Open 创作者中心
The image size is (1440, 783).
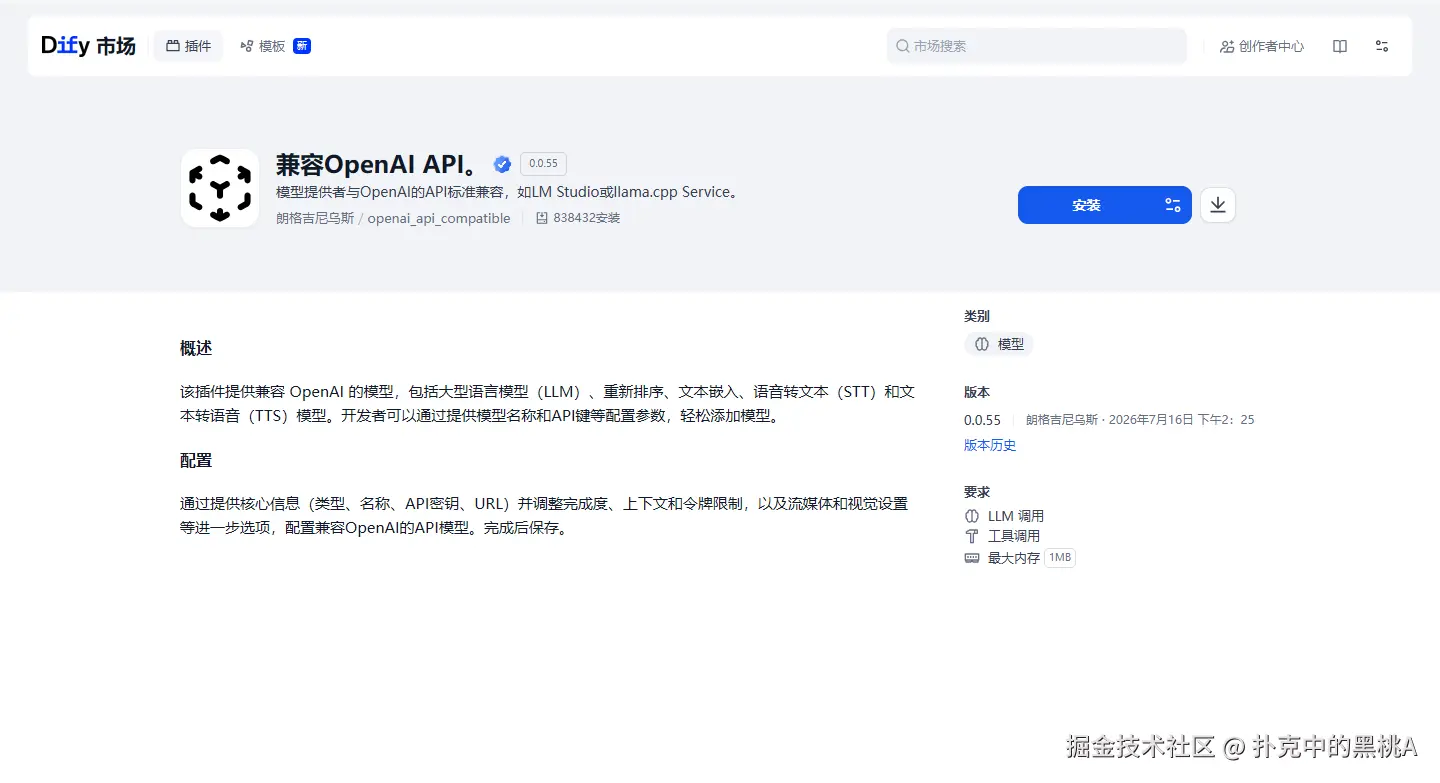pyautogui.click(x=1262, y=46)
